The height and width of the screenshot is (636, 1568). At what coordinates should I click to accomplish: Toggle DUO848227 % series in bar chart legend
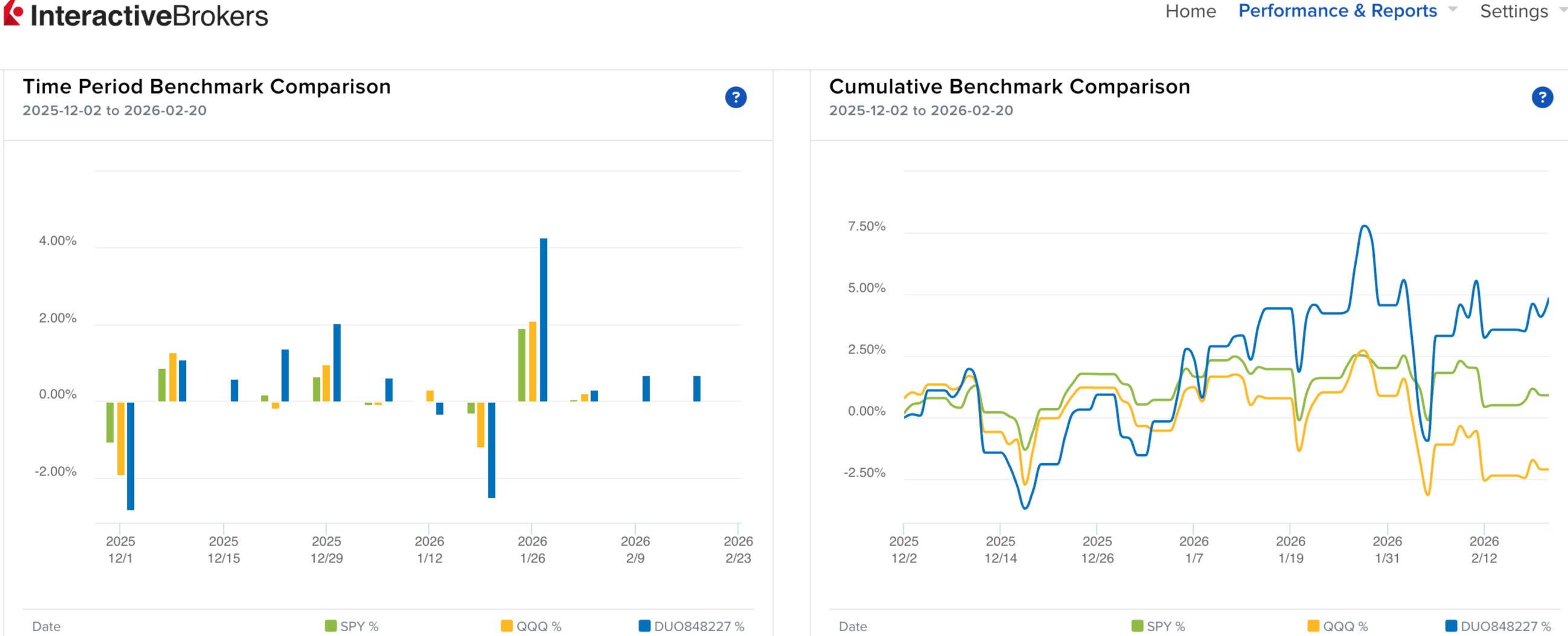[x=691, y=626]
